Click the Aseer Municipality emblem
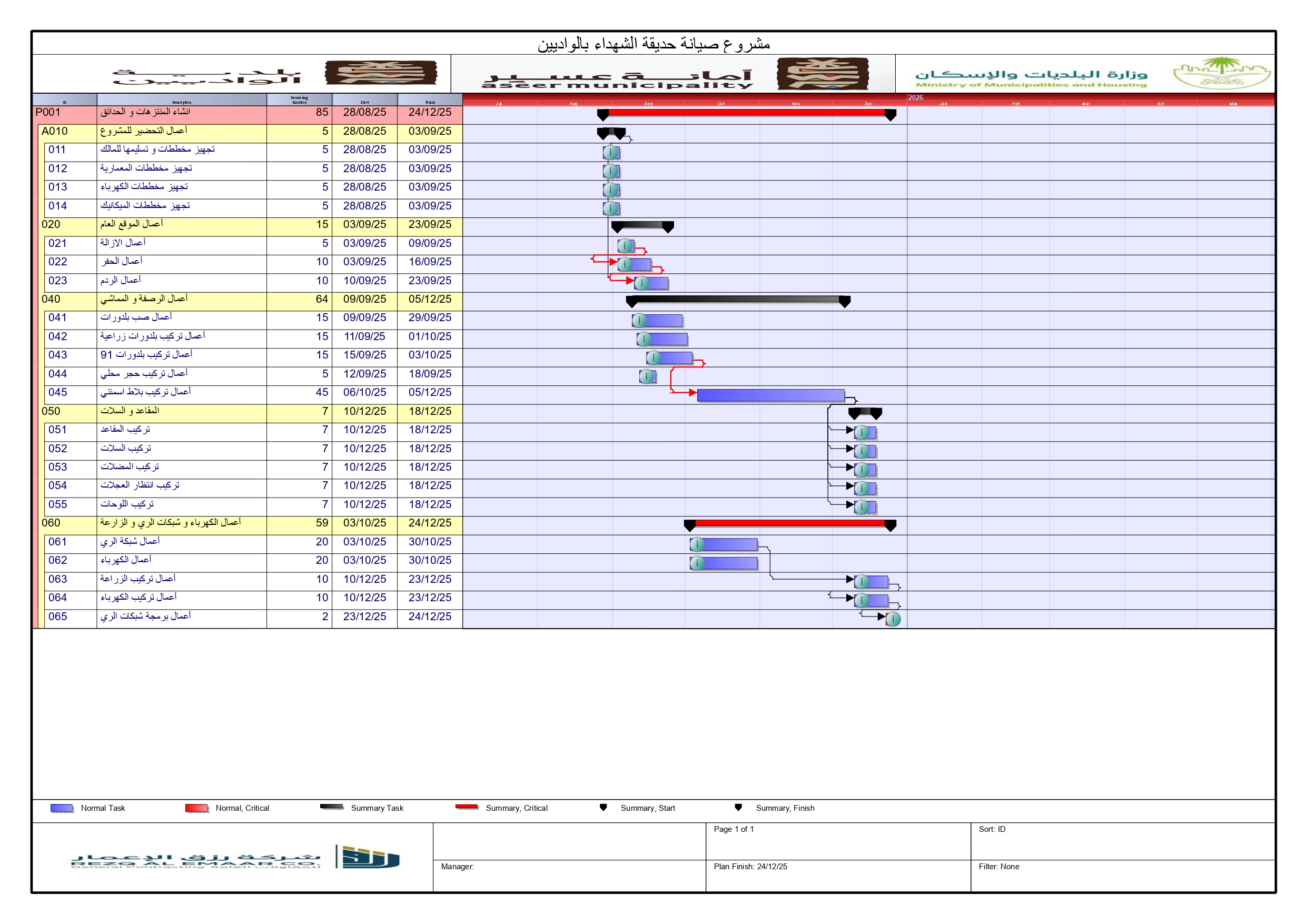Screen dimensions: 1307x924 [822, 73]
